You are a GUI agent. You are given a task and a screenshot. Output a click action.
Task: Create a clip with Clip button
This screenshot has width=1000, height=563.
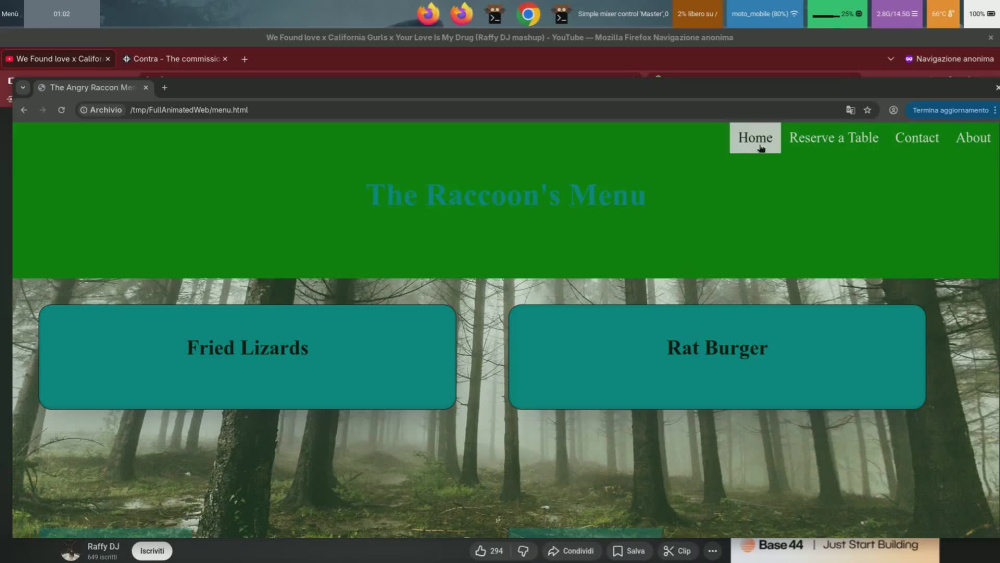coord(677,551)
